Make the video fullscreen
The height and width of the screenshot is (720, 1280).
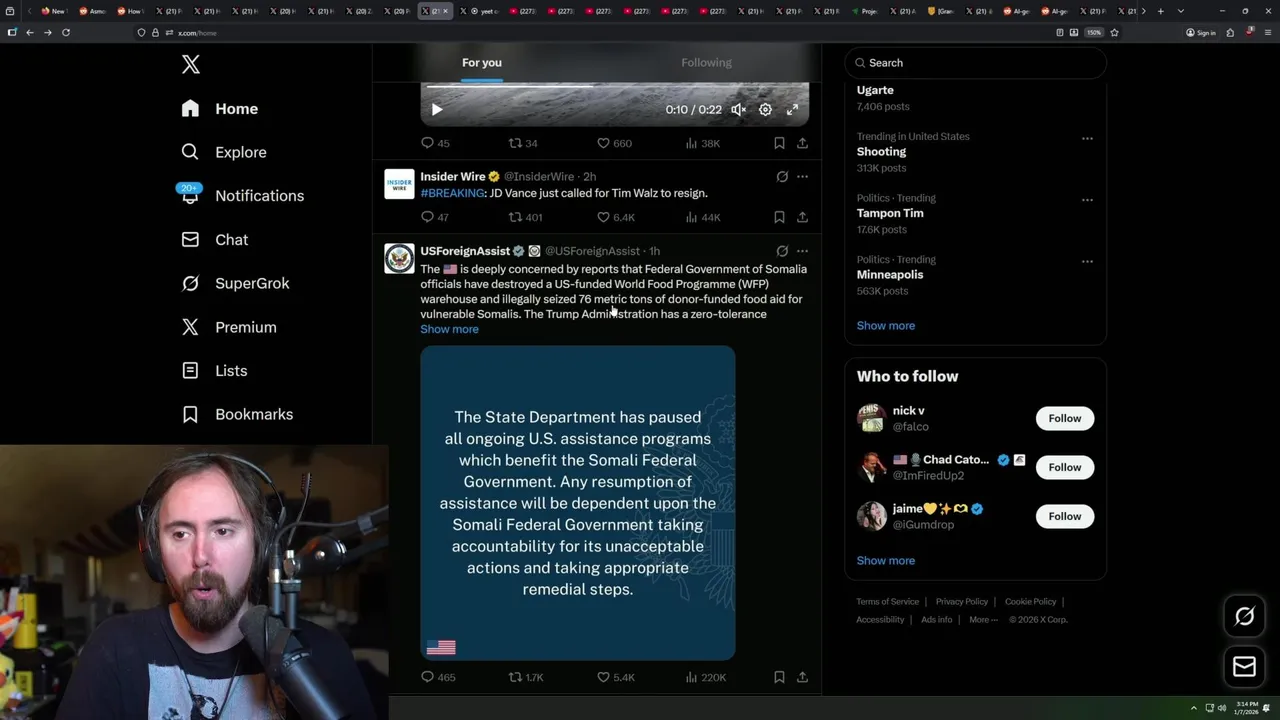(x=792, y=110)
